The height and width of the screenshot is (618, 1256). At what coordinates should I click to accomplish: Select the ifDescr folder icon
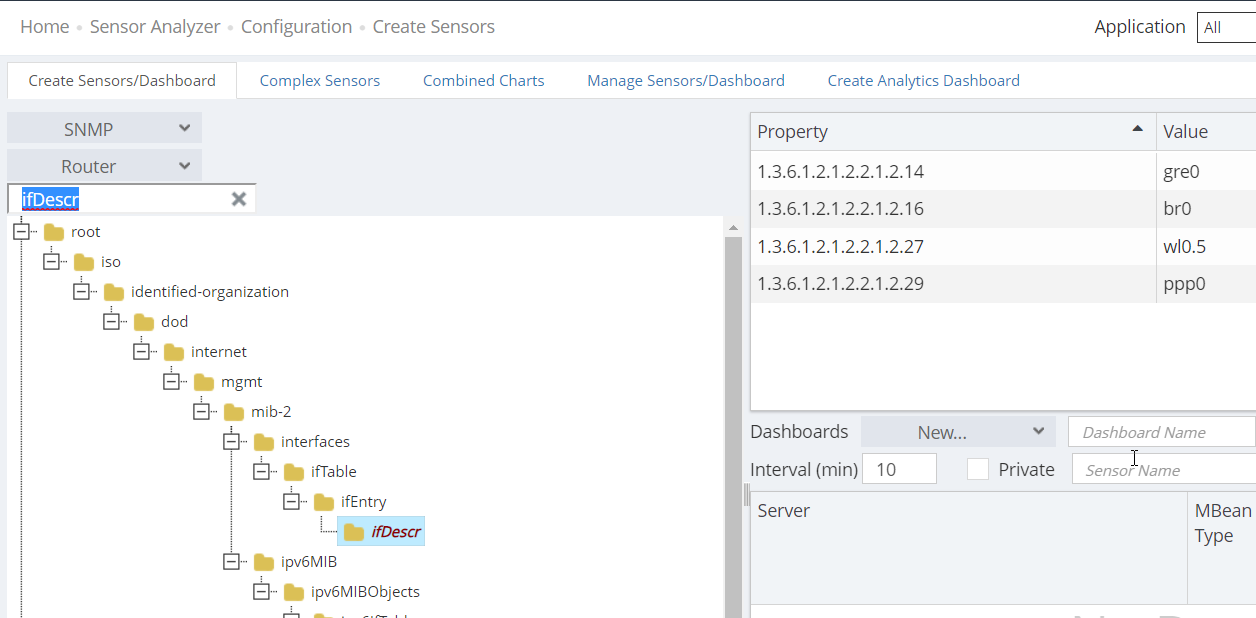[354, 532]
